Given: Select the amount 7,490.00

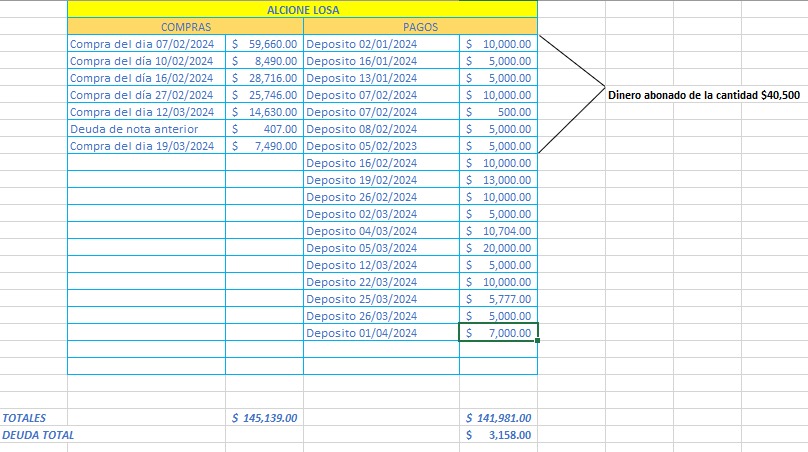Looking at the screenshot, I should tap(264, 146).
